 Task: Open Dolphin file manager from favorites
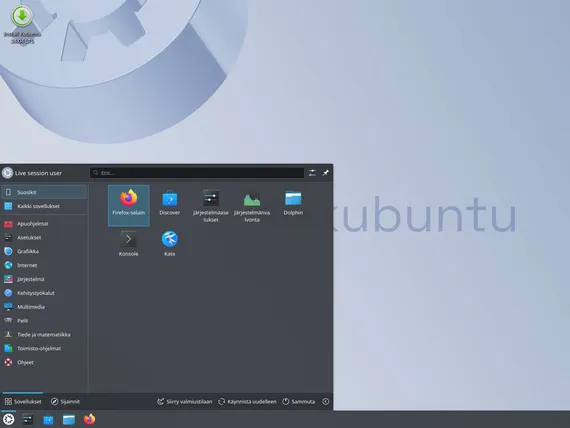[293, 203]
